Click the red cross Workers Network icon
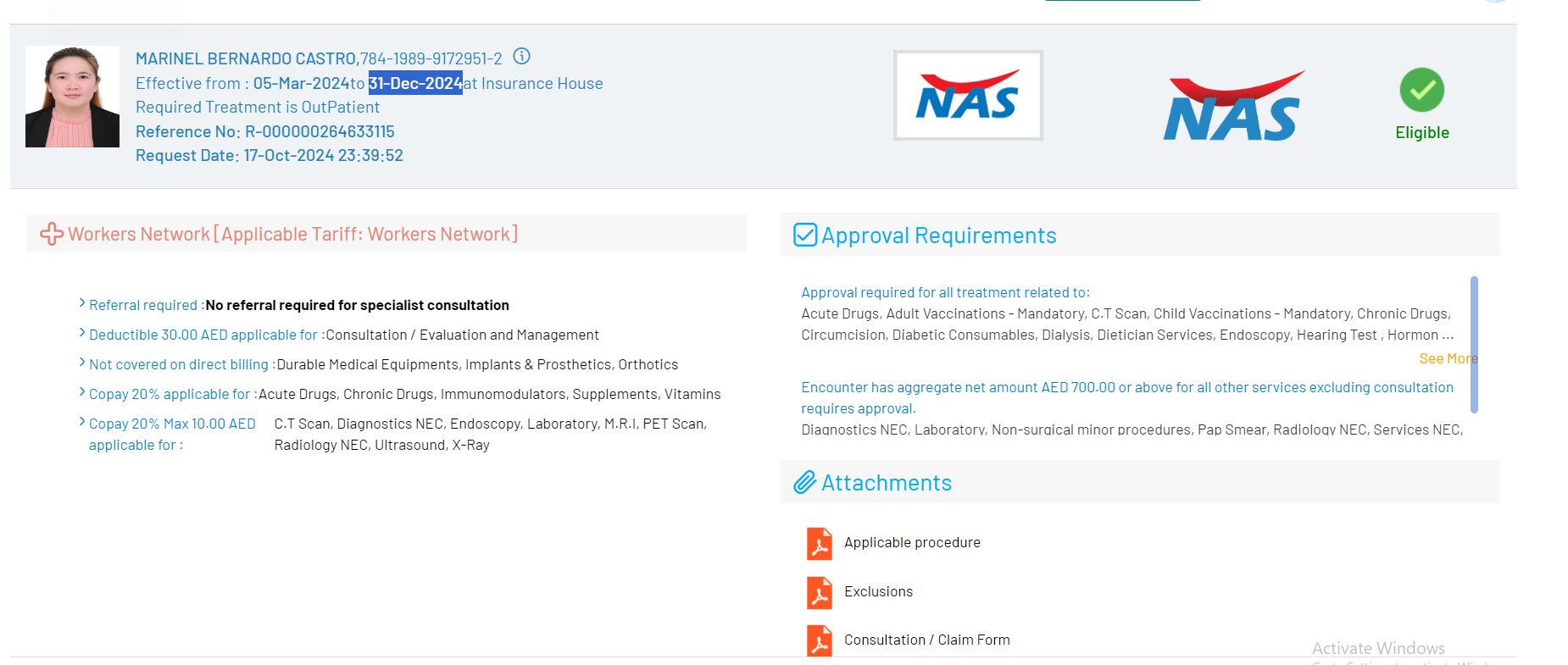Image resolution: width=1568 pixels, height=665 pixels. pos(52,235)
